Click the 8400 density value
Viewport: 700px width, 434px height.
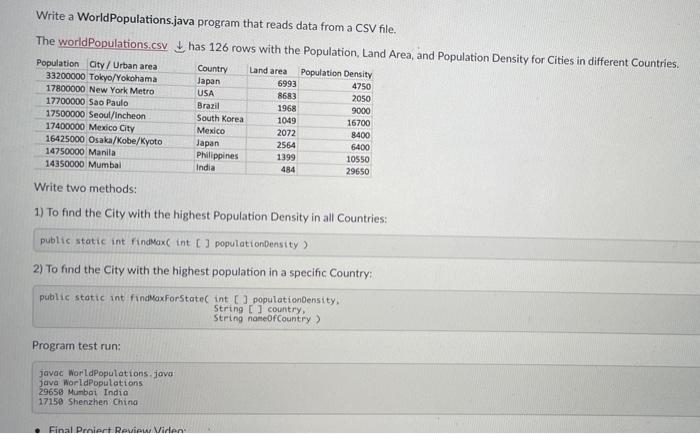coord(360,135)
